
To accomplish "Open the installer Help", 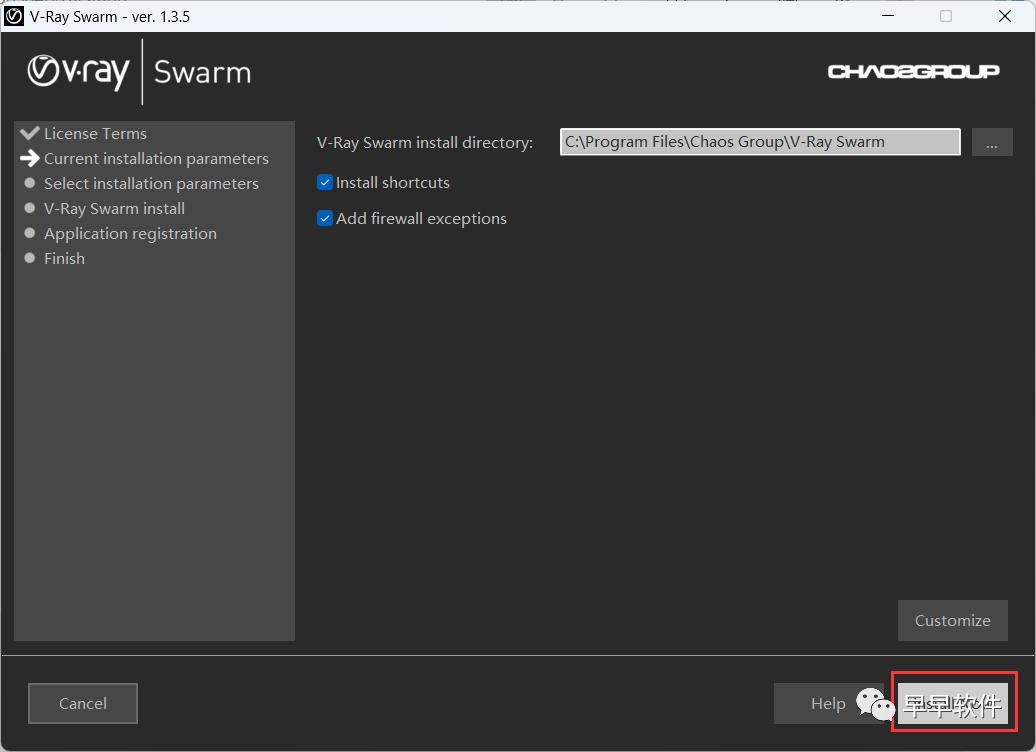I will point(827,704).
